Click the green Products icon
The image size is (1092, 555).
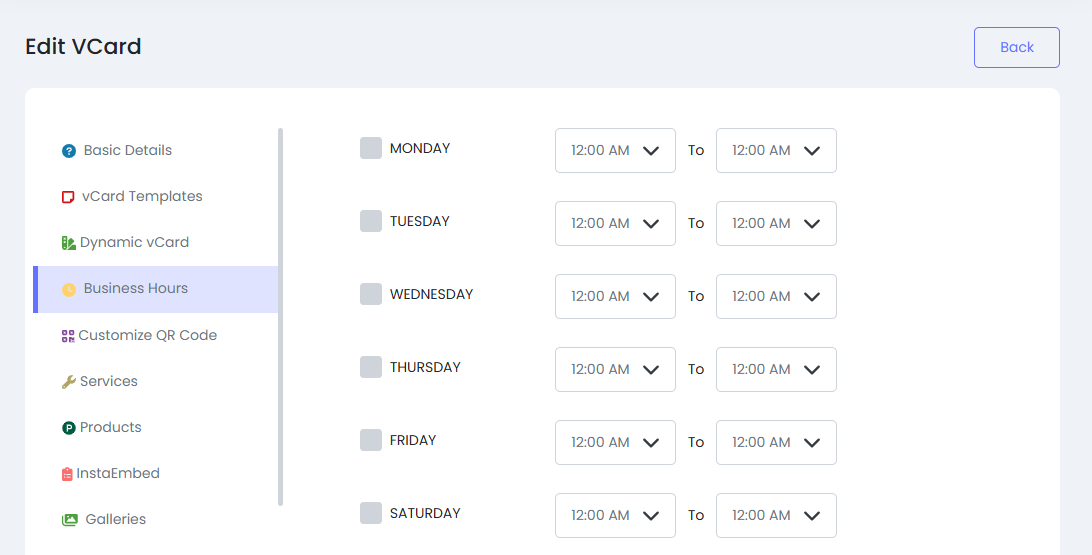coord(69,428)
